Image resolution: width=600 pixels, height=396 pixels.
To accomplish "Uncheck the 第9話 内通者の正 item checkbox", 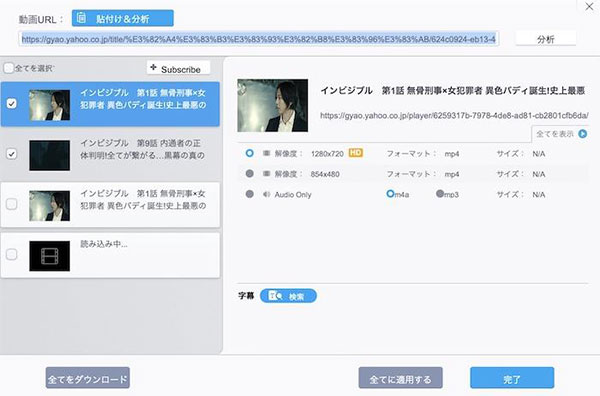I will point(12,154).
